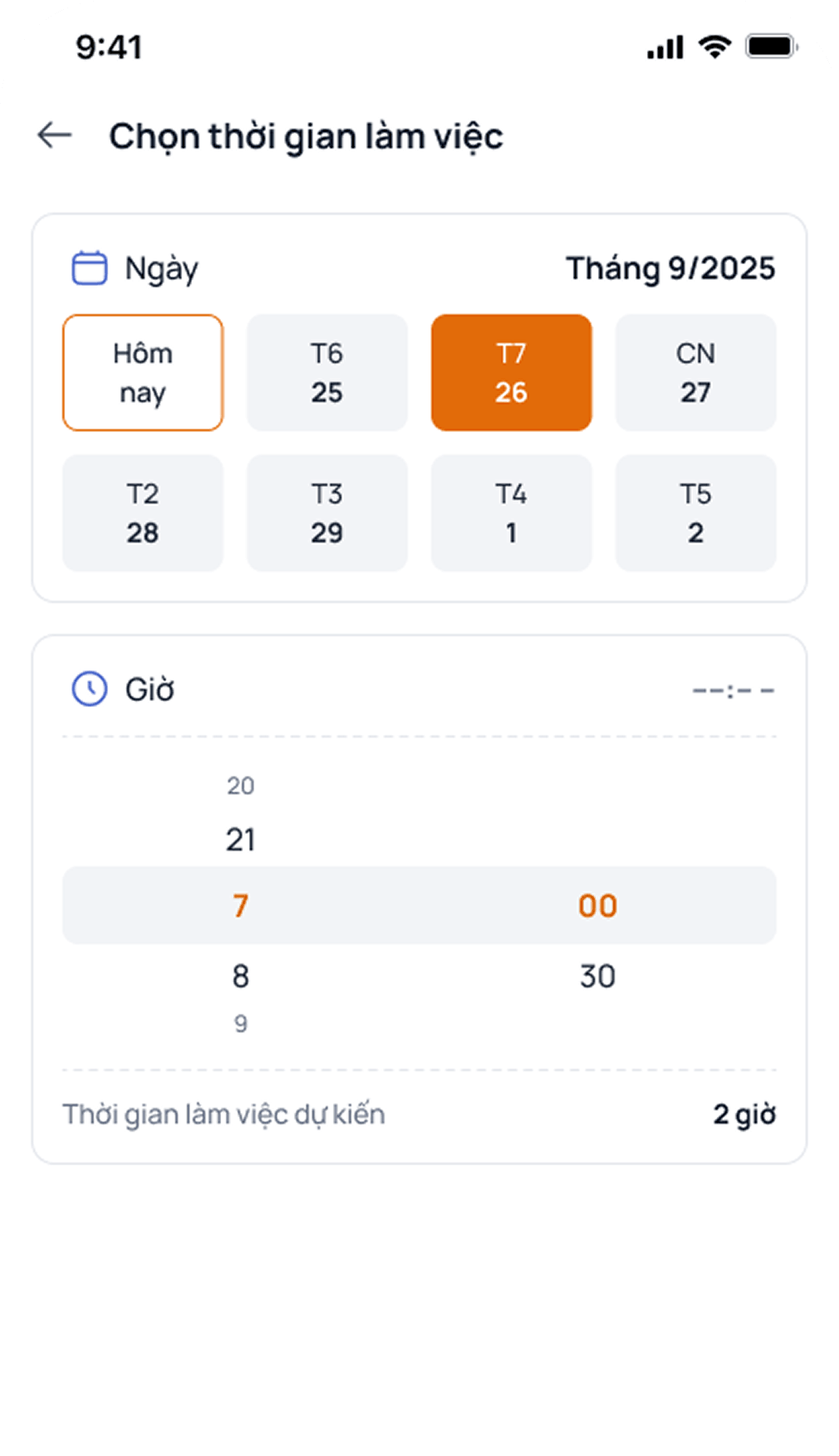This screenshot has height=1456, width=839.
Task: Click the calendar icon beside Ngày
Action: click(x=89, y=268)
